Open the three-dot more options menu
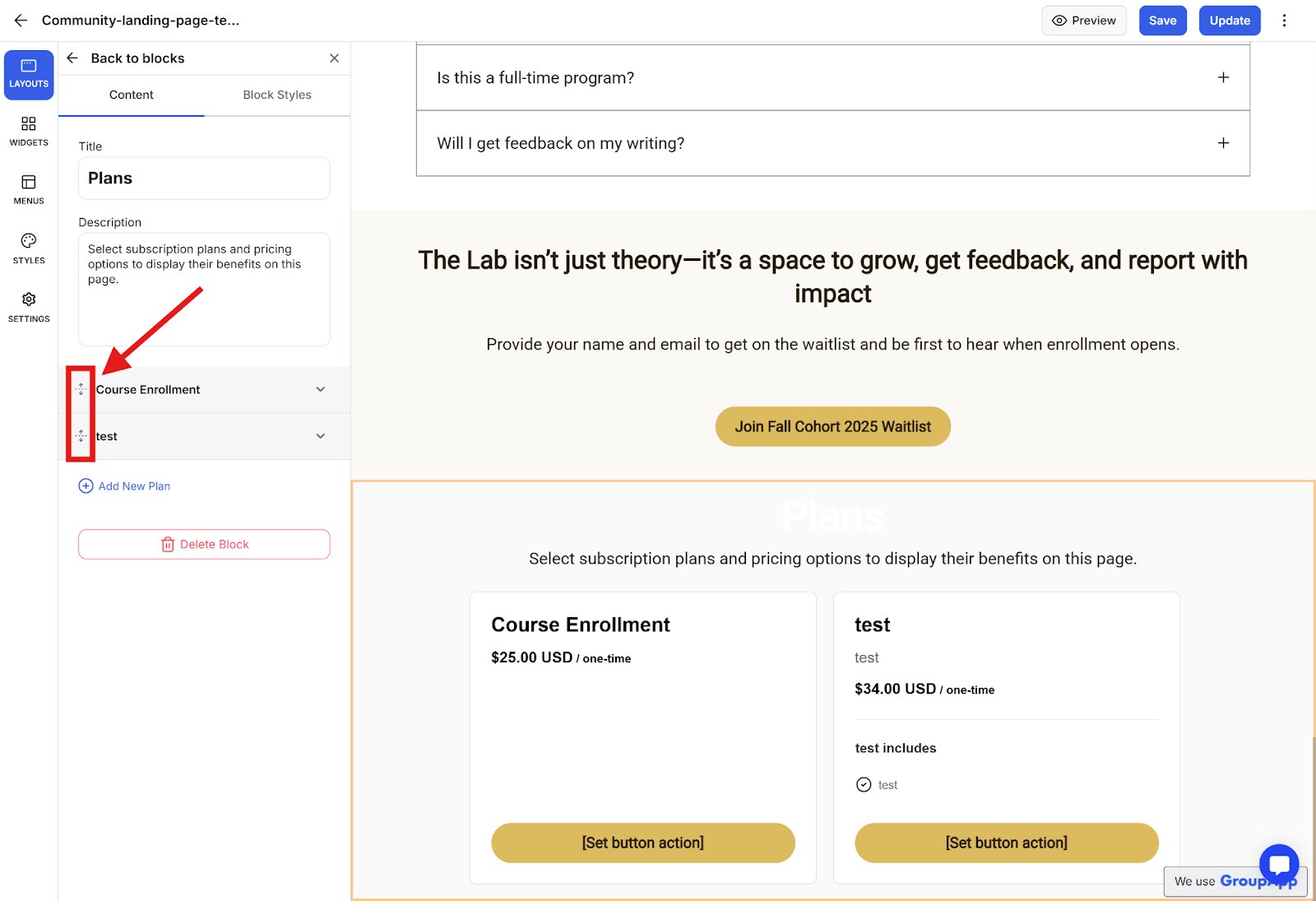 point(1284,21)
